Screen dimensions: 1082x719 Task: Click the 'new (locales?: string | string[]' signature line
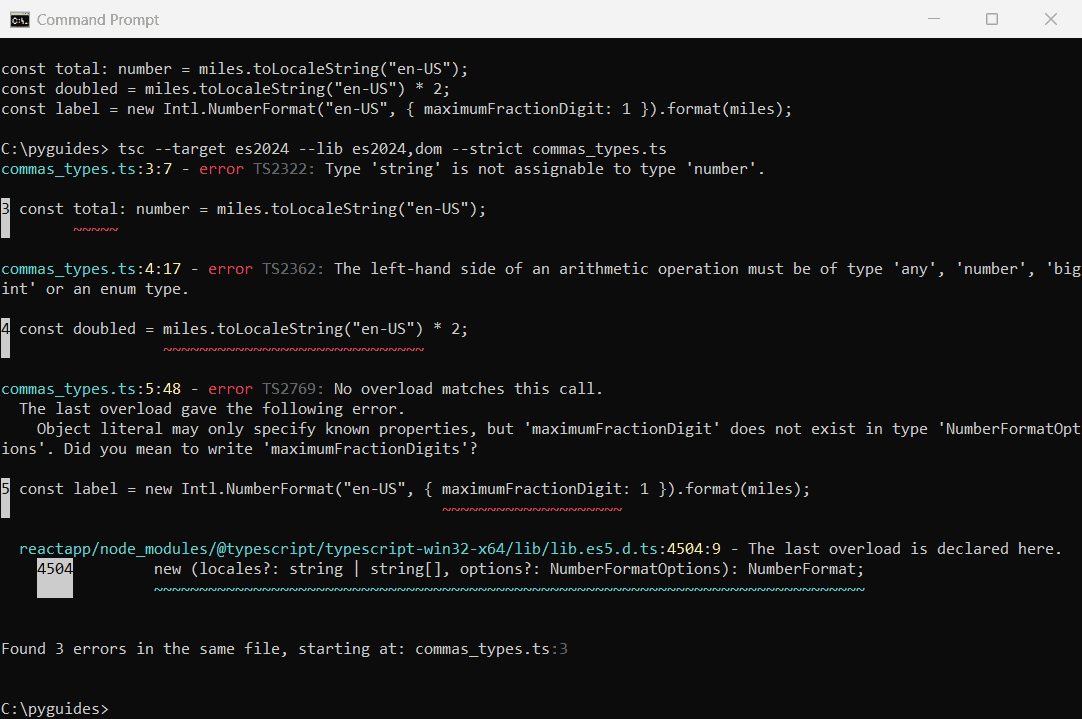pos(509,569)
